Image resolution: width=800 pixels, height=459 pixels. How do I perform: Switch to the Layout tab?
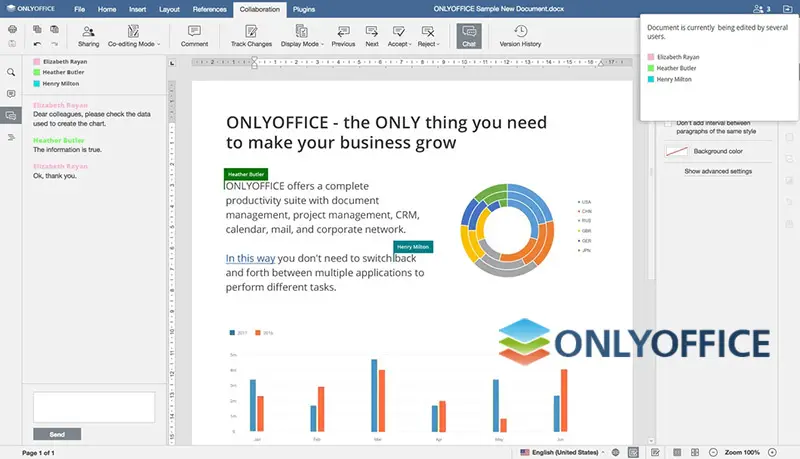(169, 9)
